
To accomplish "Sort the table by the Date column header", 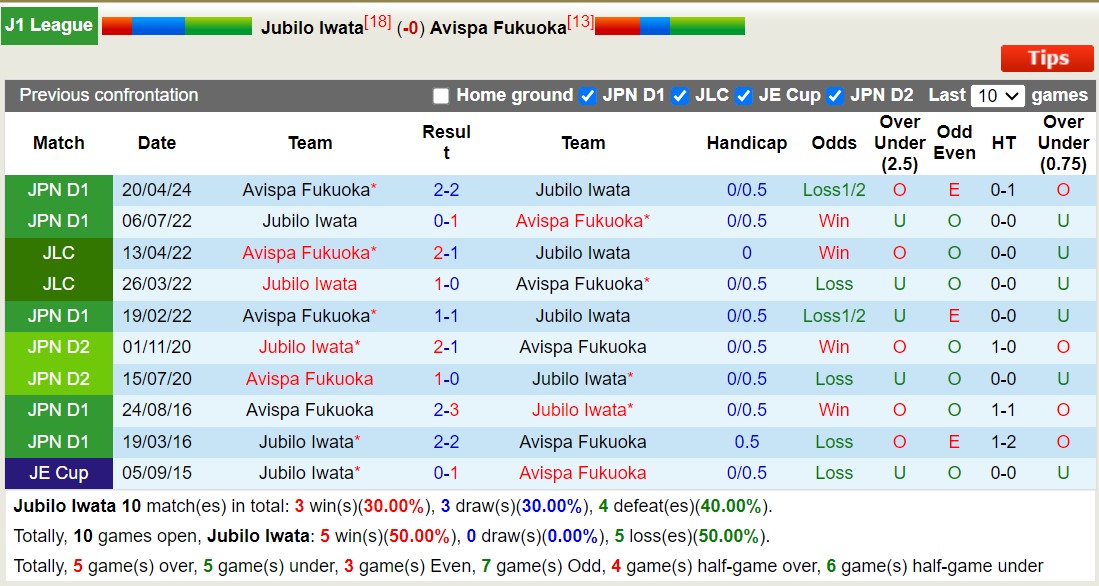I will click(156, 143).
